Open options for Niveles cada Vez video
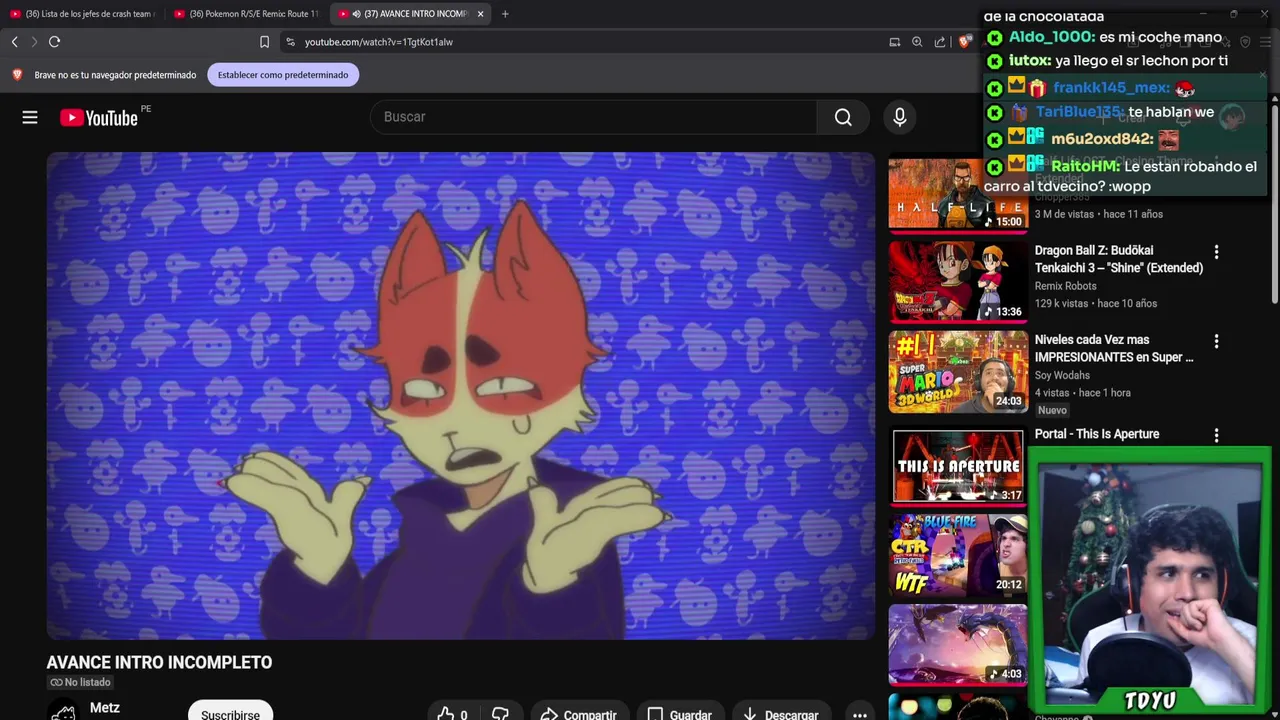1280x720 pixels. [x=1216, y=341]
